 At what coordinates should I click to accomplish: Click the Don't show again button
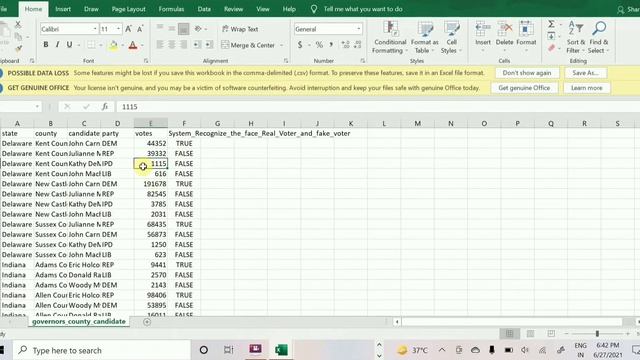point(527,73)
